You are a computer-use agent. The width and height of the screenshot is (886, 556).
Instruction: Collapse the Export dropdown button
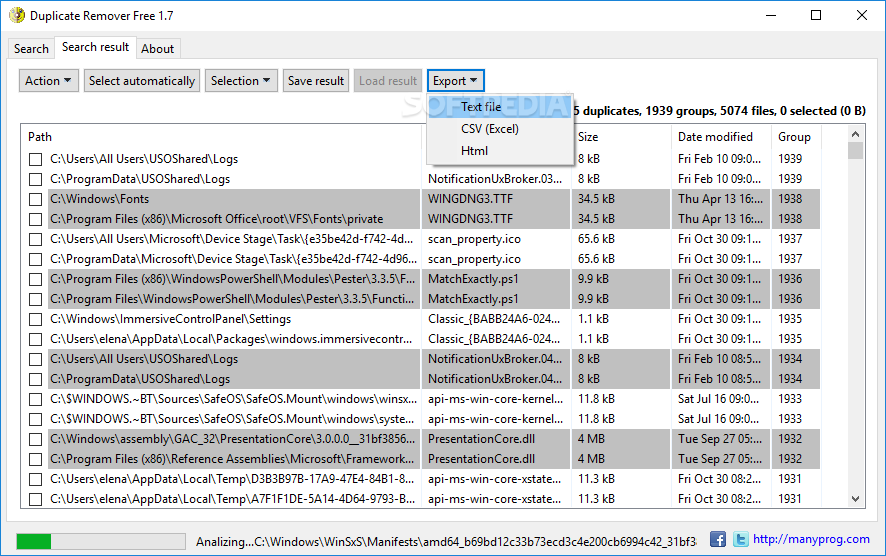click(455, 81)
